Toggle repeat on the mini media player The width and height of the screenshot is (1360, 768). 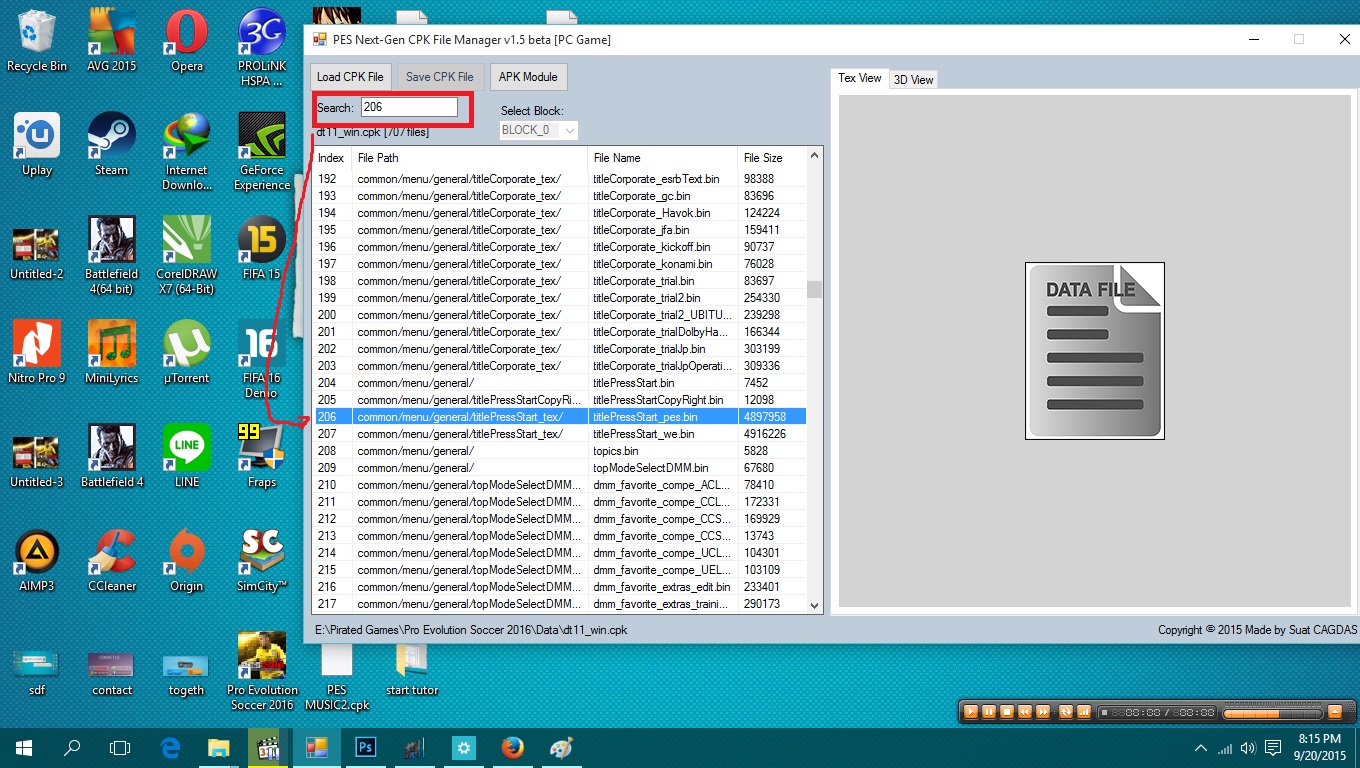1066,712
